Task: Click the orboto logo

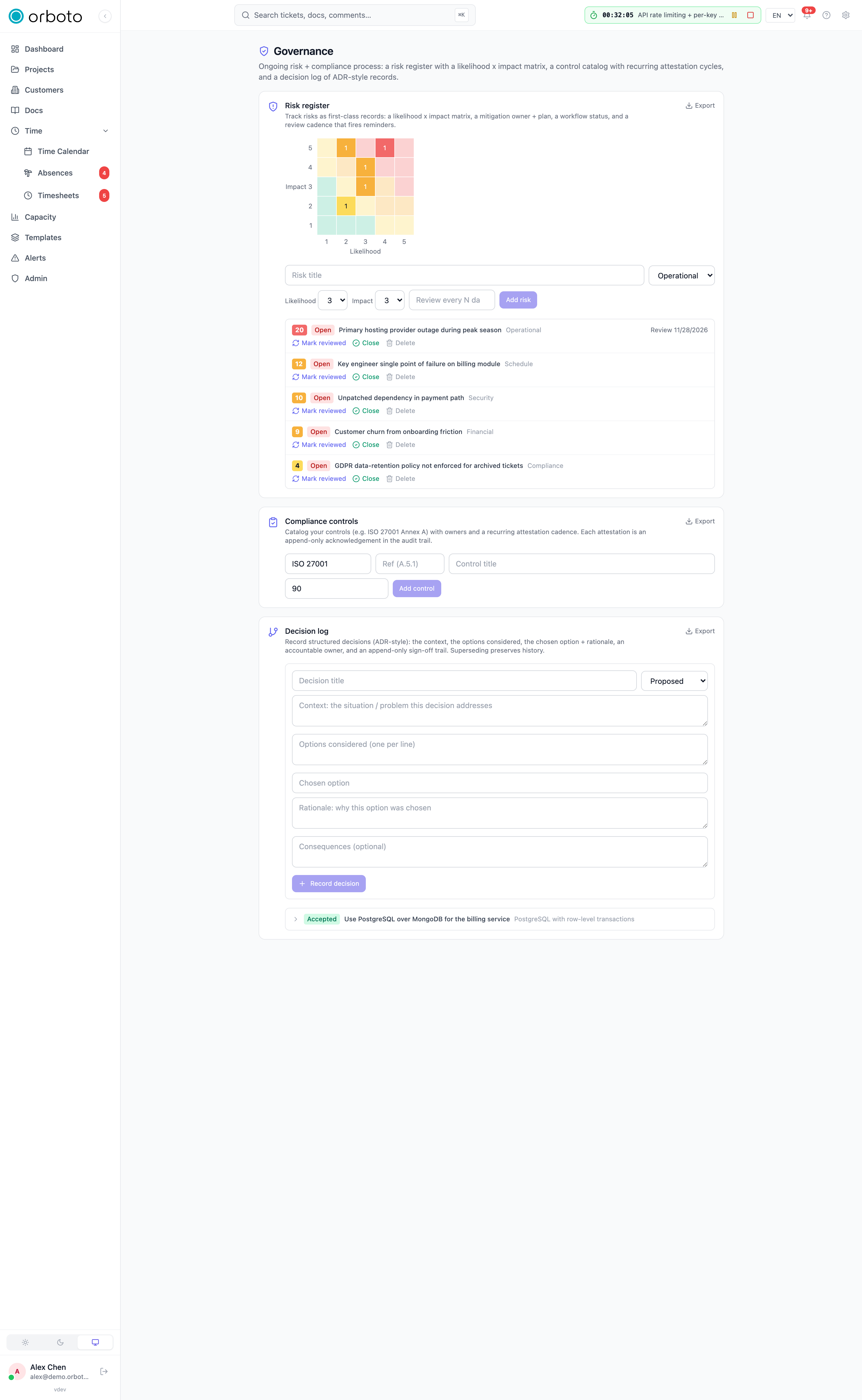Action: tap(46, 16)
